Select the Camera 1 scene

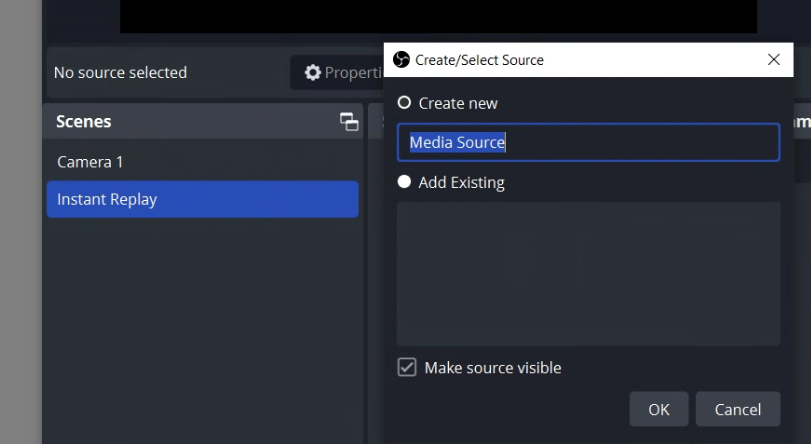(x=90, y=161)
